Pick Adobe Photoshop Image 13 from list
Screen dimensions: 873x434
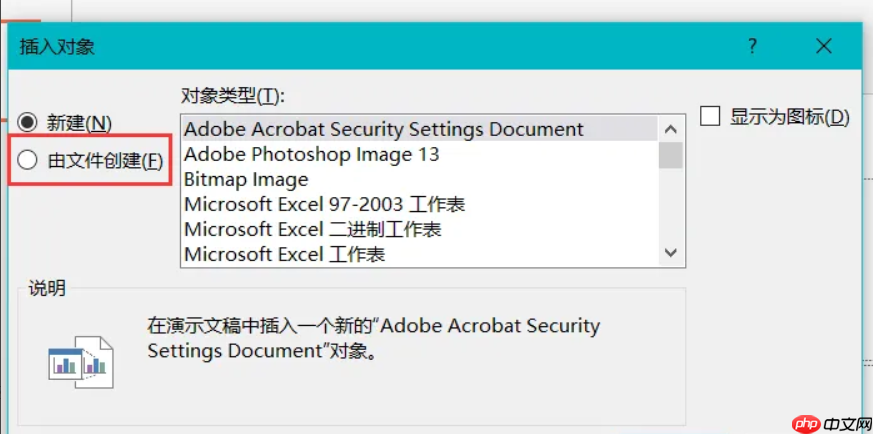pyautogui.click(x=312, y=154)
